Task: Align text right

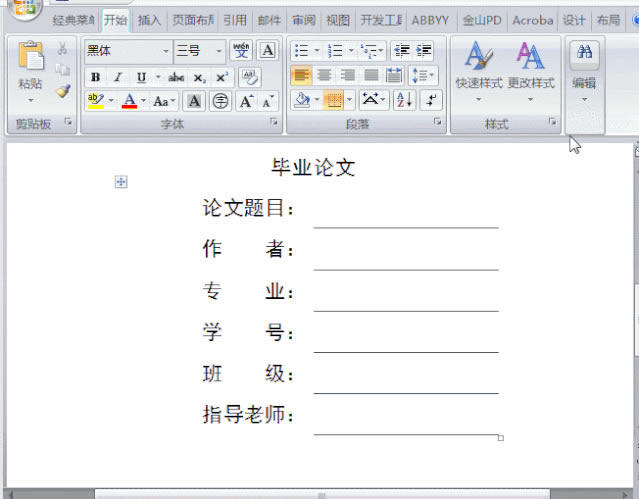Action: coord(348,75)
